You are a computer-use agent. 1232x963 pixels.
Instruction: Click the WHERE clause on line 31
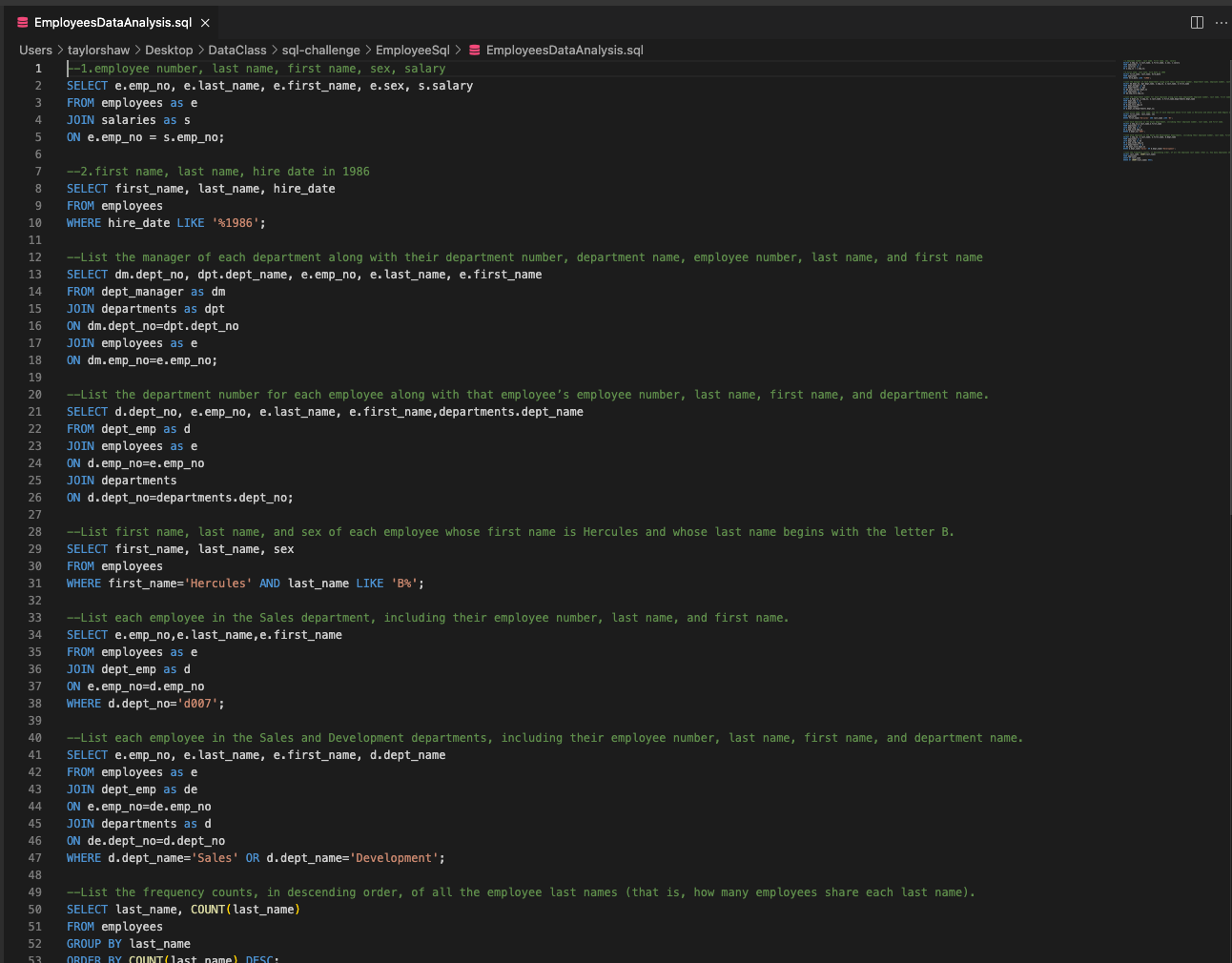coord(83,583)
